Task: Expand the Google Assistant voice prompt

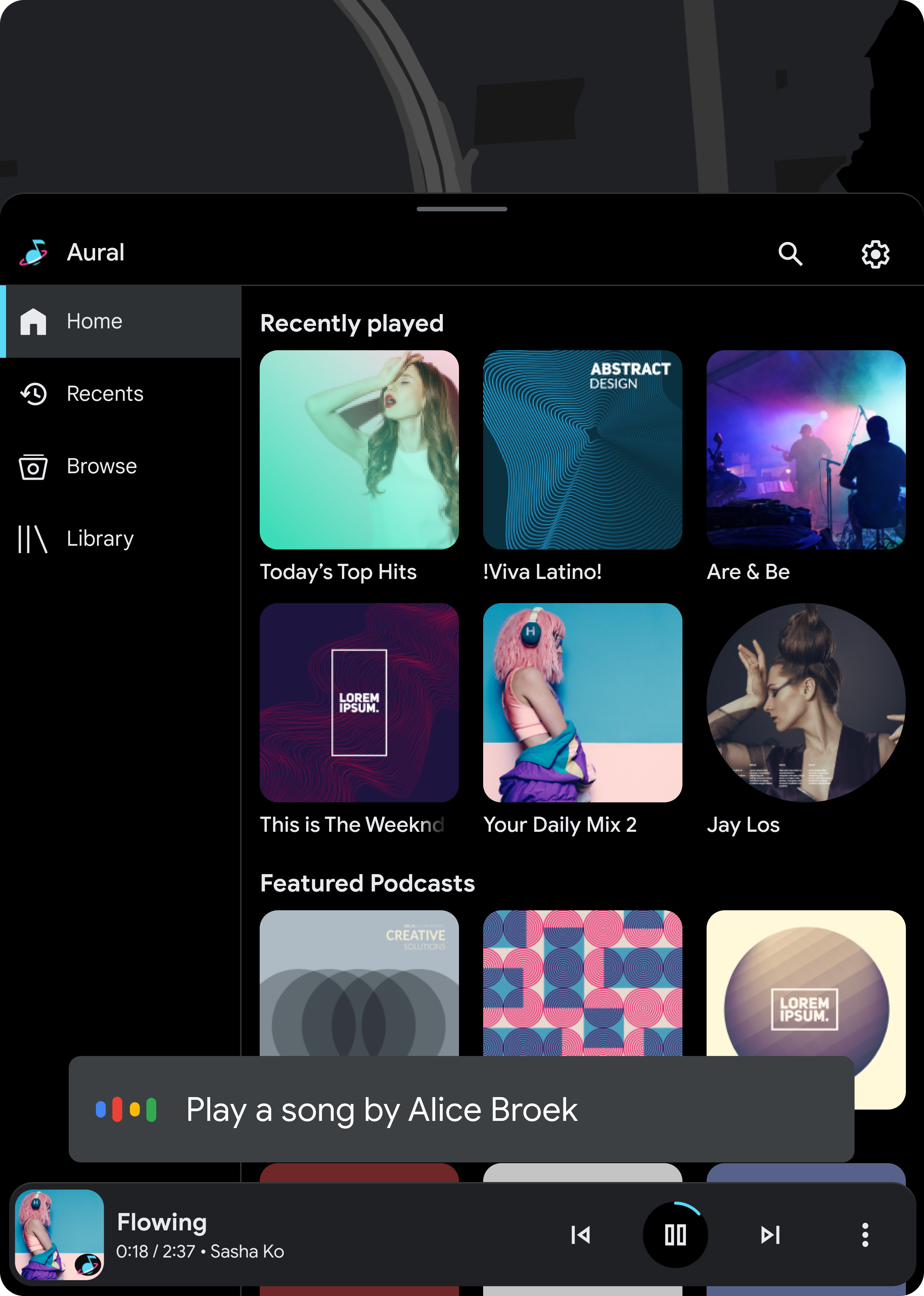Action: [462, 1108]
